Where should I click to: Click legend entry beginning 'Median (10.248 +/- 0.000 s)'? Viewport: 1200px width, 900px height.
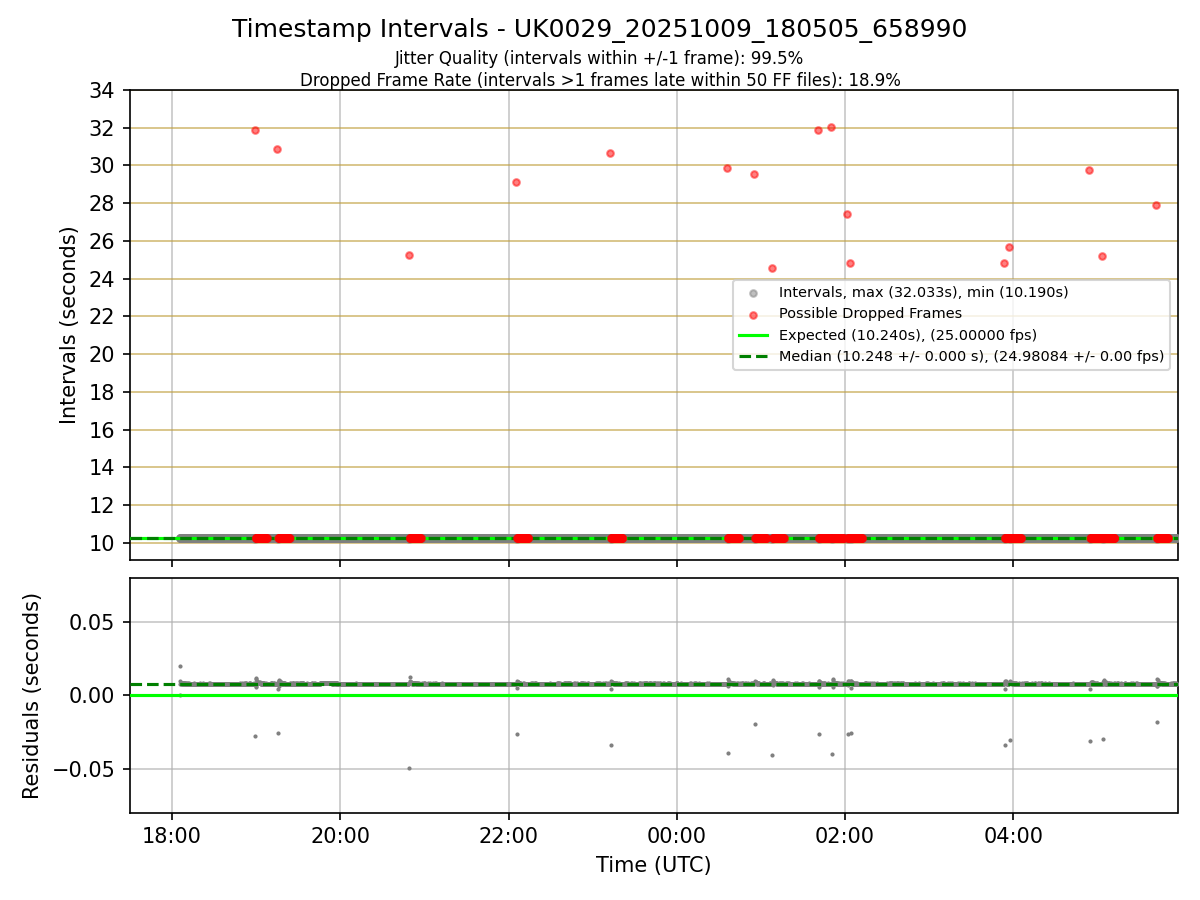[971, 356]
